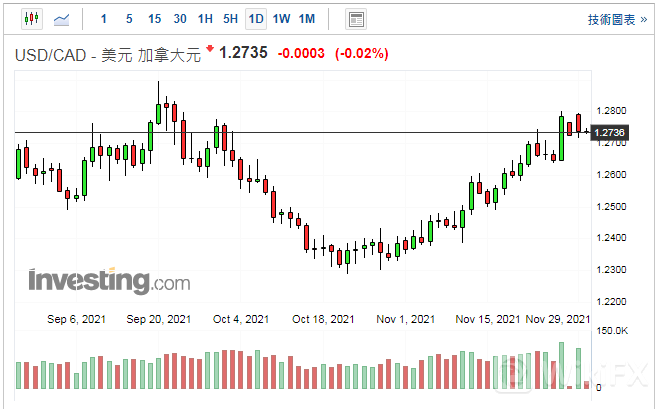Select the 5 minute timeframe
This screenshot has width=659, height=409.
pos(129,19)
